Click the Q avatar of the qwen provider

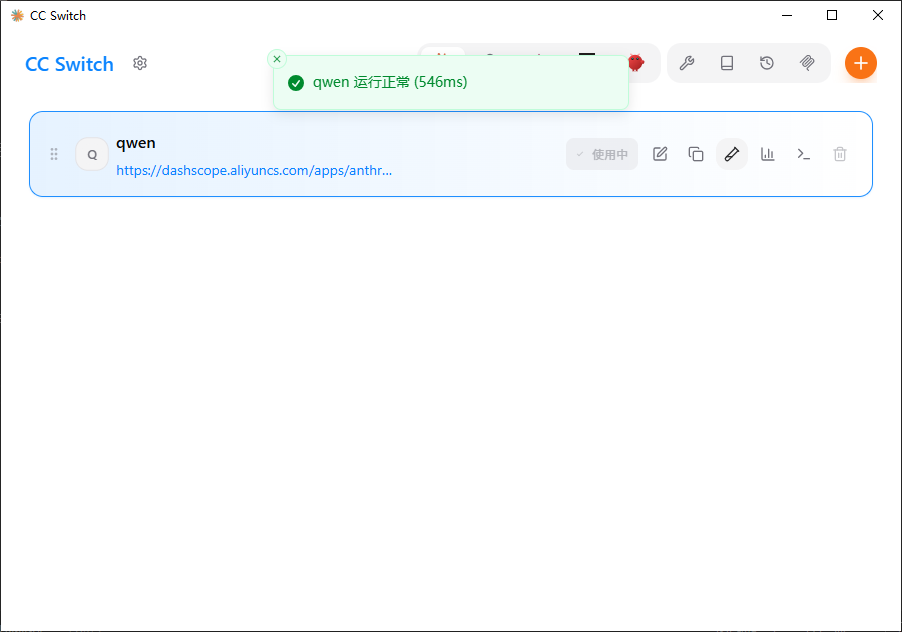pos(92,155)
